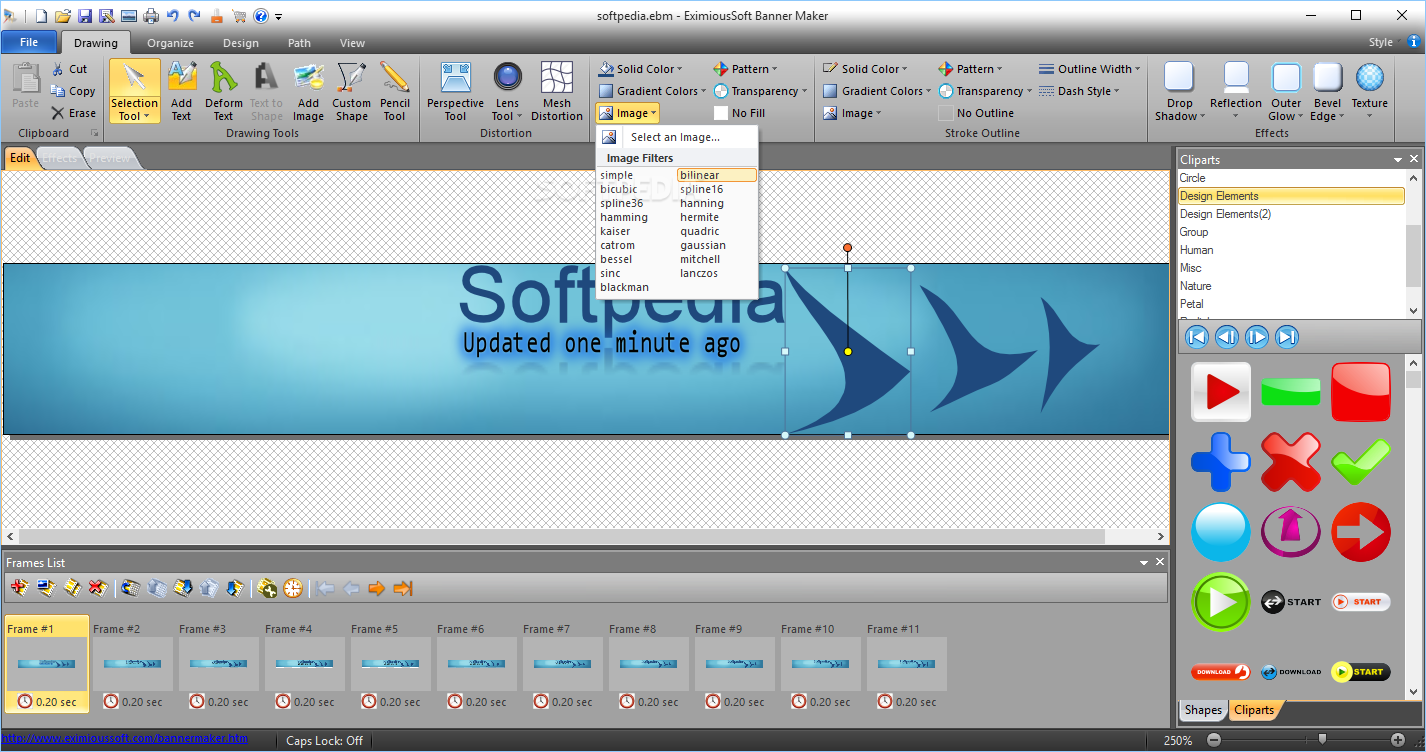This screenshot has width=1426, height=752.
Task: Choose the green checkmark clipart
Action: (1361, 462)
